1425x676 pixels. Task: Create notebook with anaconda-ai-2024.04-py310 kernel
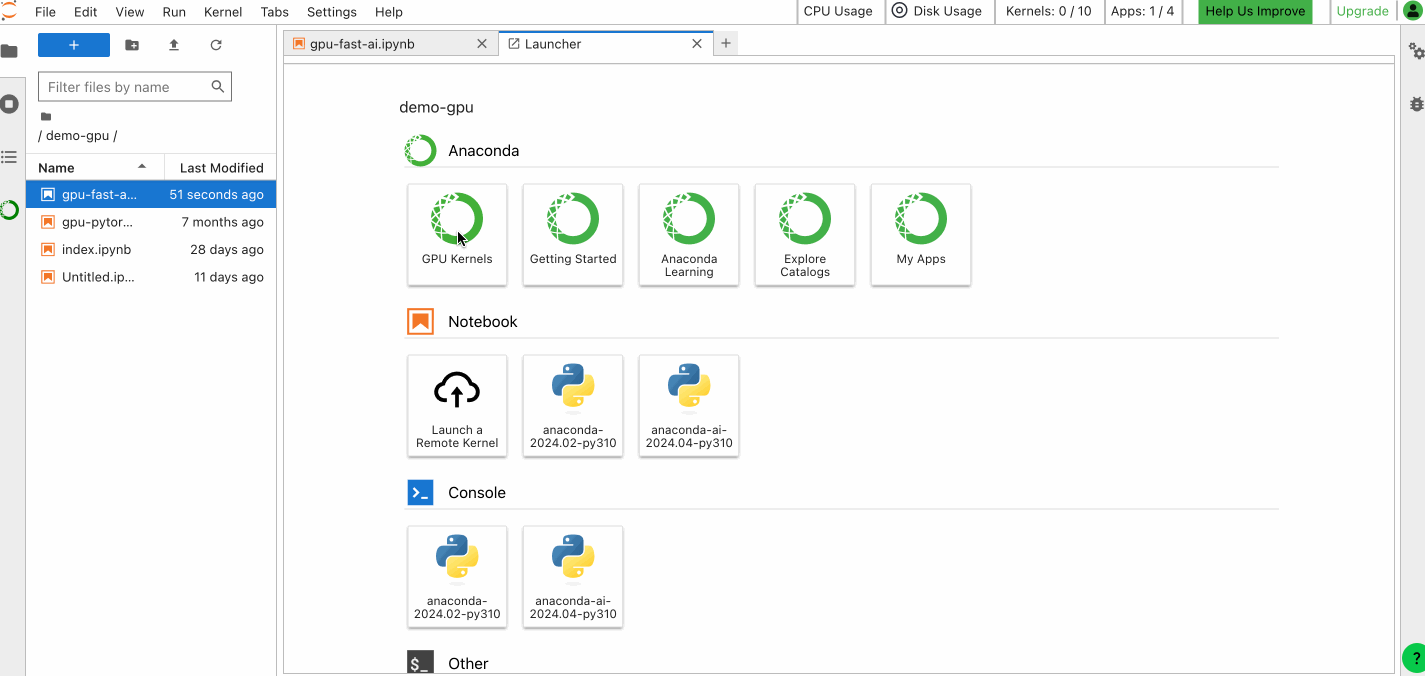click(689, 406)
